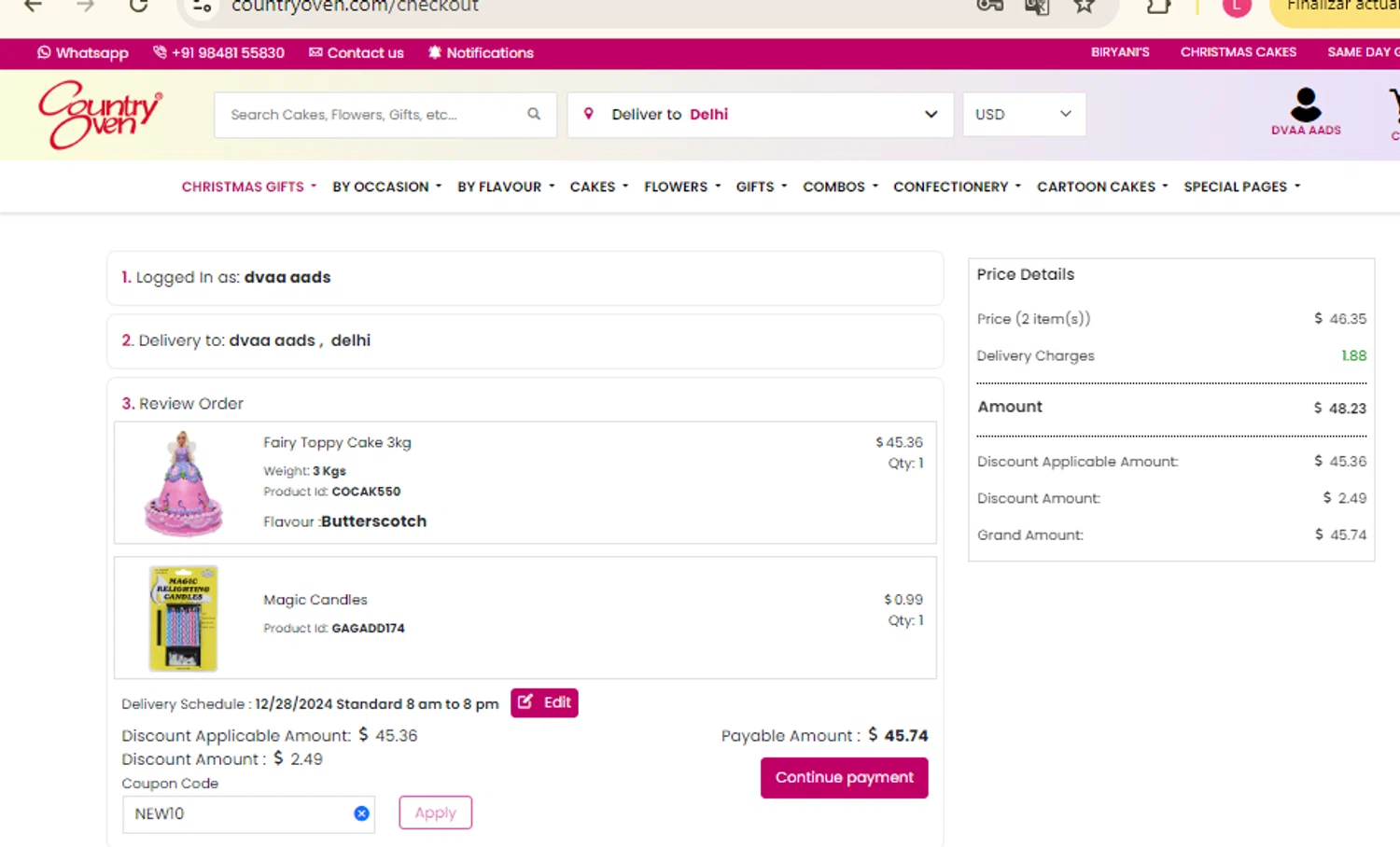Expand the BY FLAVOUR menu

point(506,187)
